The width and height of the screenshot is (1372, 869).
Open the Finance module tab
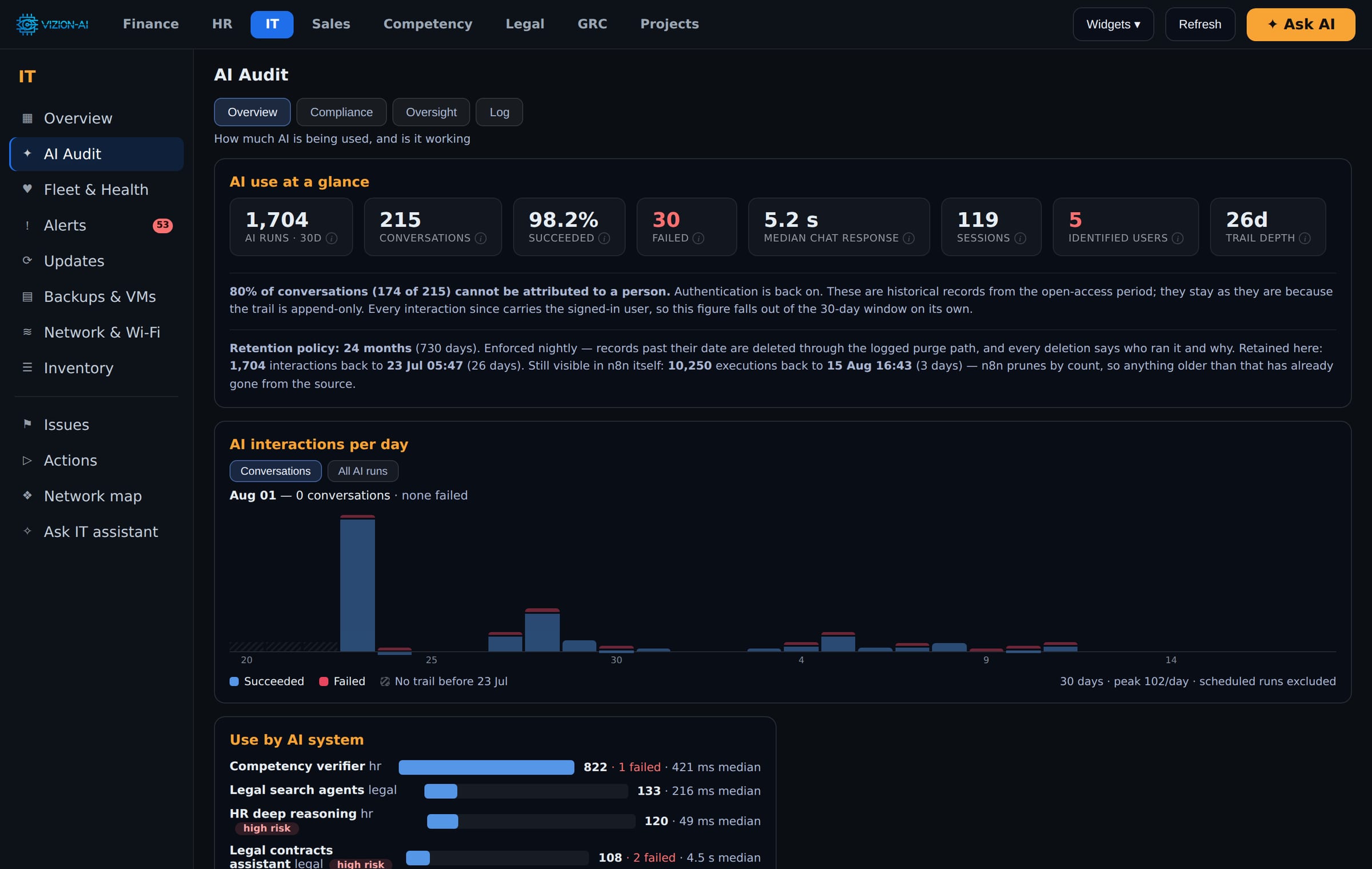point(151,24)
